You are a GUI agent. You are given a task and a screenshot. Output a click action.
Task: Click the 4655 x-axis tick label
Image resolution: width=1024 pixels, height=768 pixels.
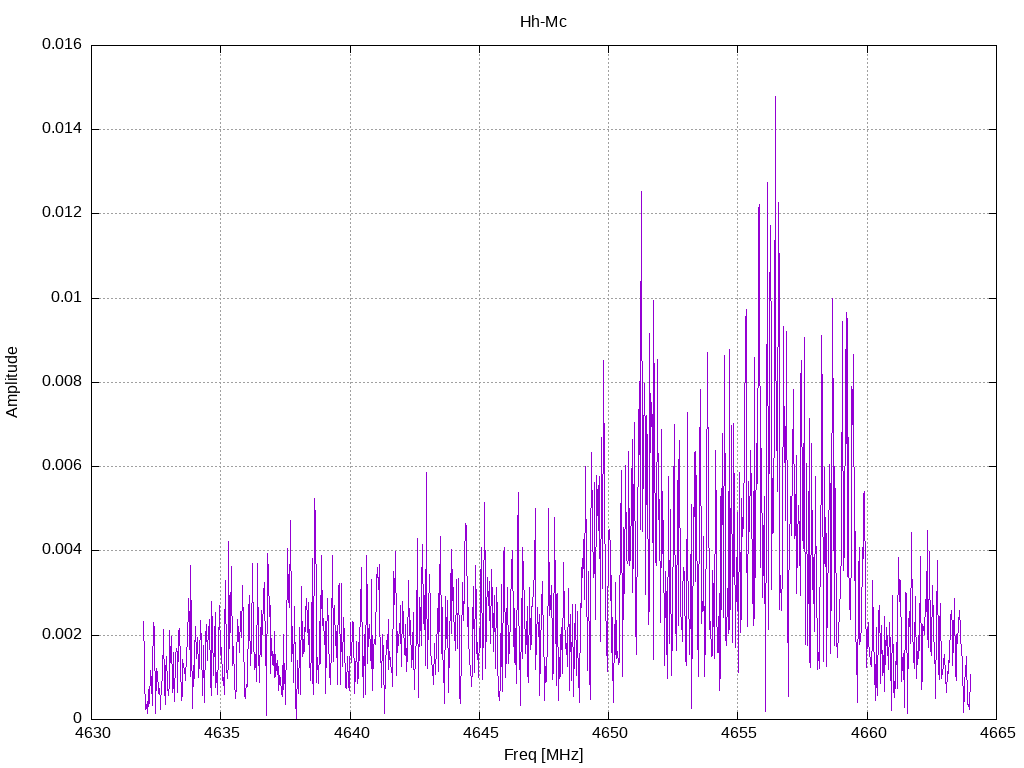[x=737, y=731]
